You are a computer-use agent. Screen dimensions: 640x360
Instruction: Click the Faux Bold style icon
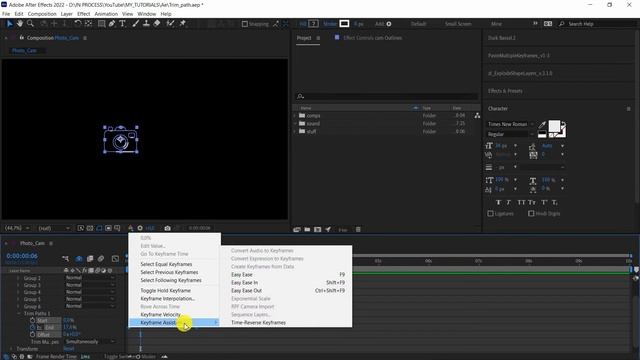498,202
